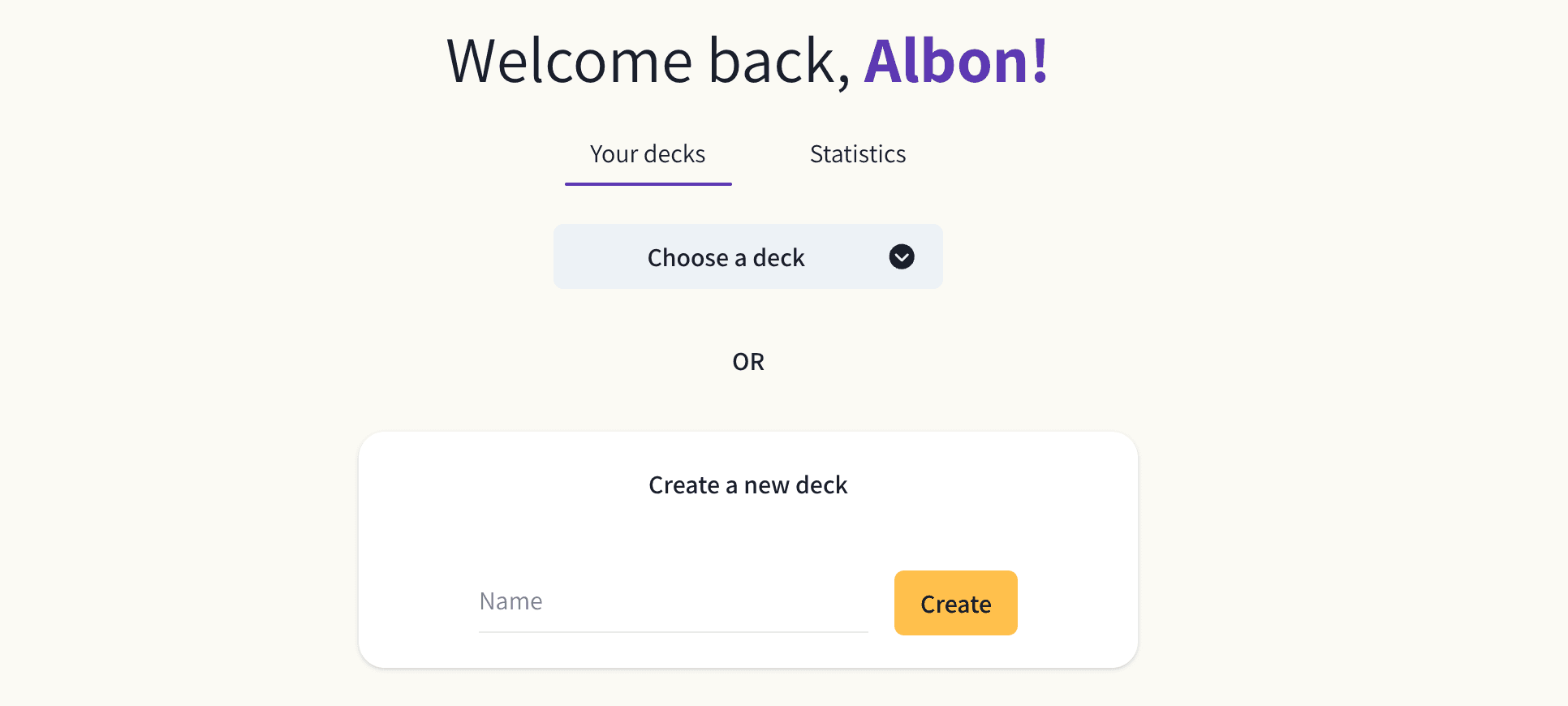Click inside the white new deck card

point(747,536)
